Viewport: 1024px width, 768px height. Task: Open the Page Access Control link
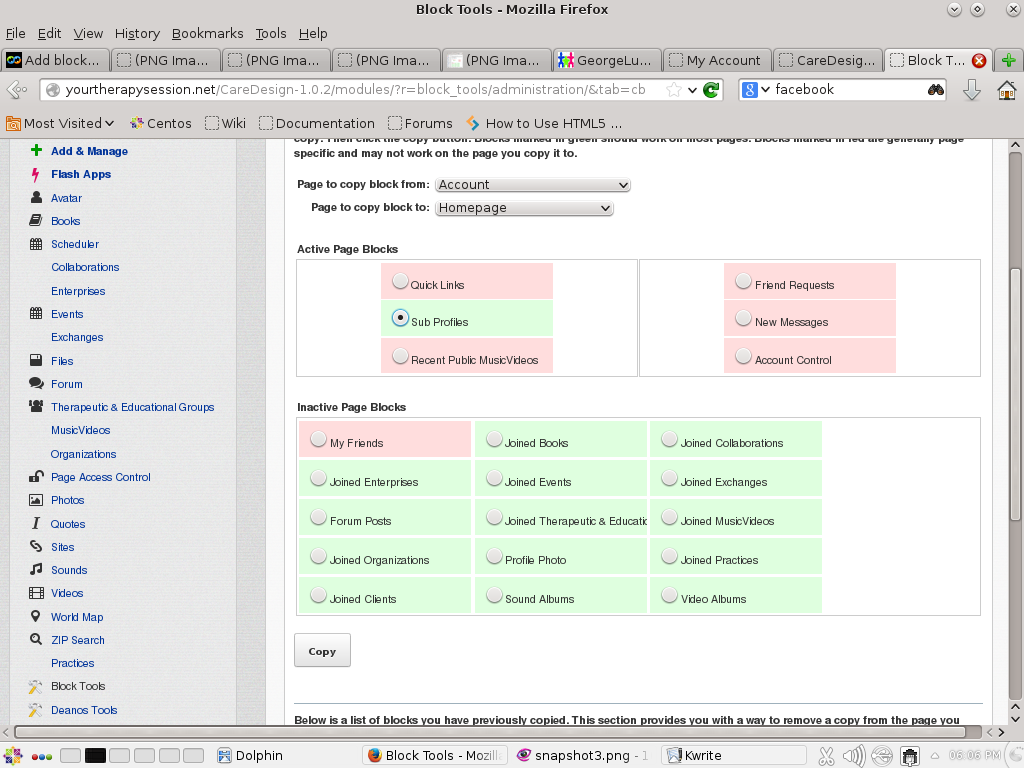100,477
